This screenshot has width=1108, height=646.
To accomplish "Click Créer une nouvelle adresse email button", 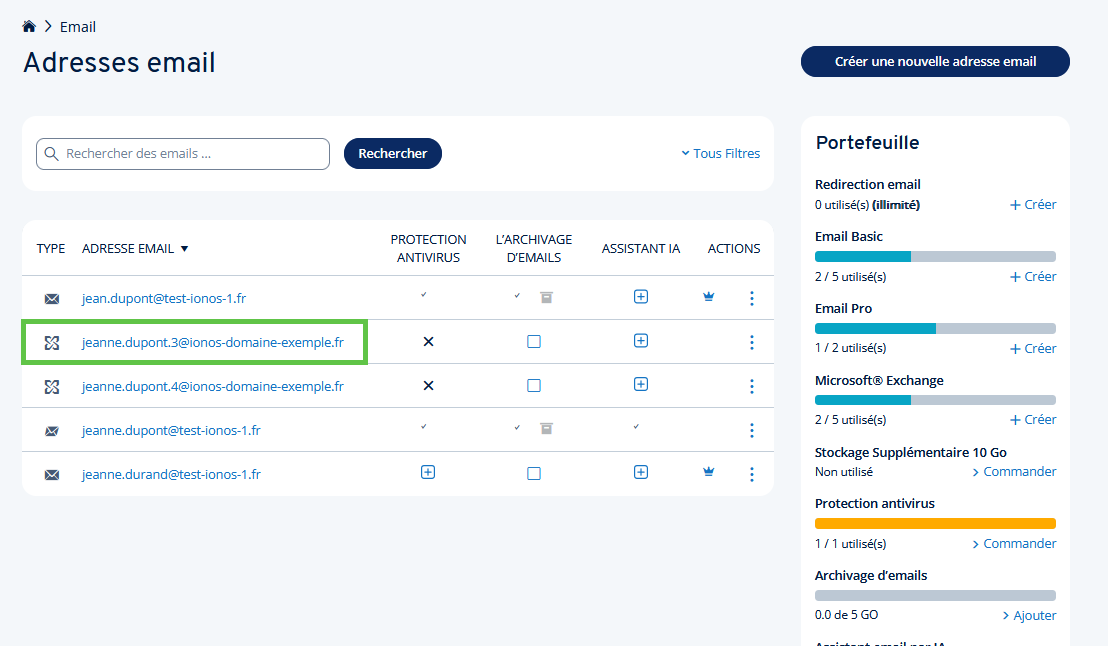I will 935,62.
